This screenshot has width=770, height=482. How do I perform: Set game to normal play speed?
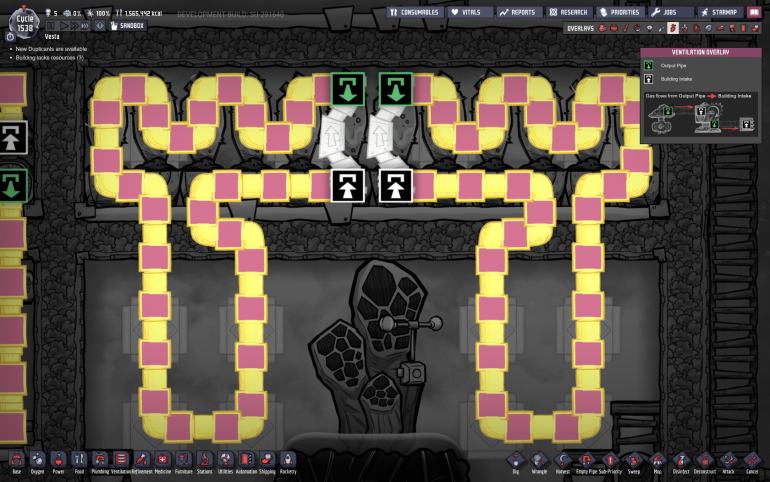pyautogui.click(x=64, y=26)
